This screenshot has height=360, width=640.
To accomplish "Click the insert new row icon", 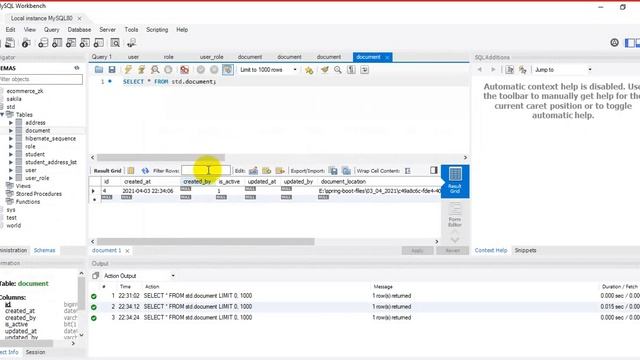I will click(x=267, y=171).
